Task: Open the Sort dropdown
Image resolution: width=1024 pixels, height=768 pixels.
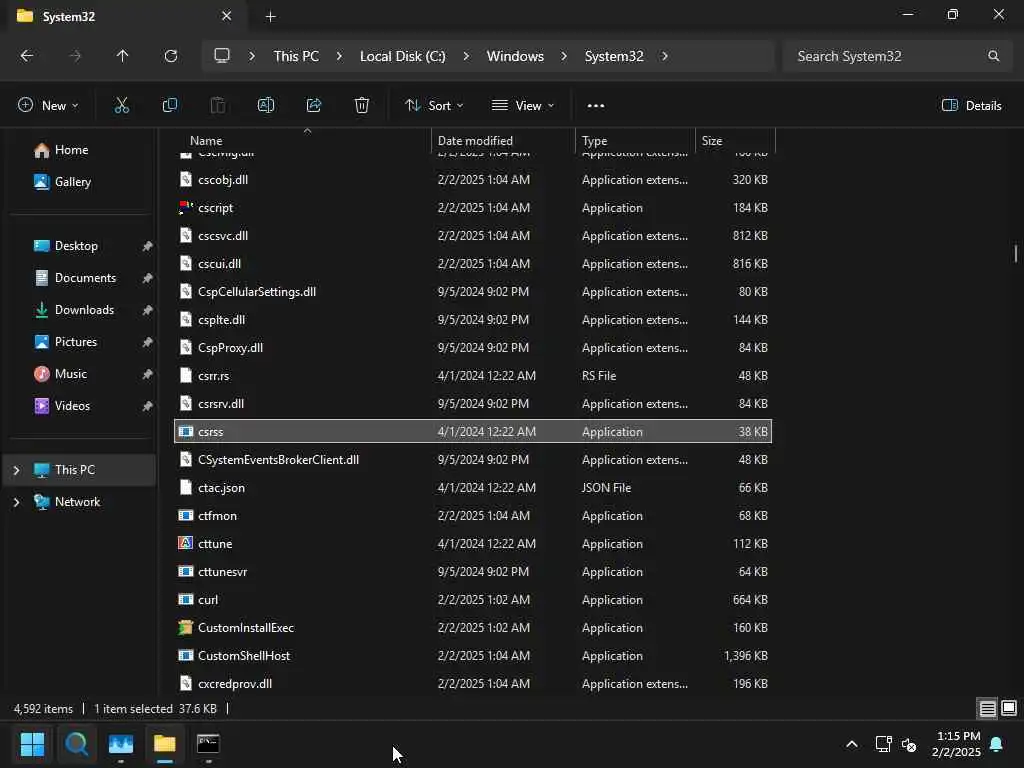Action: tap(434, 105)
